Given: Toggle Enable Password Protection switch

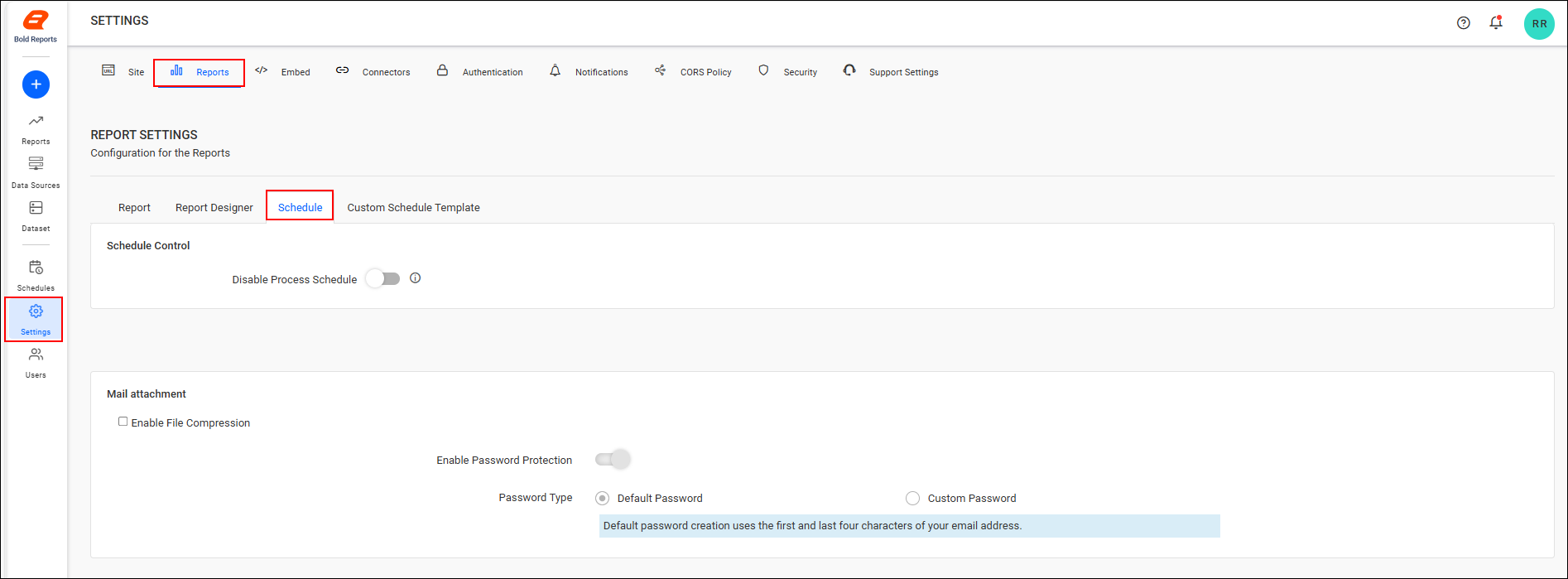Looking at the screenshot, I should point(613,460).
